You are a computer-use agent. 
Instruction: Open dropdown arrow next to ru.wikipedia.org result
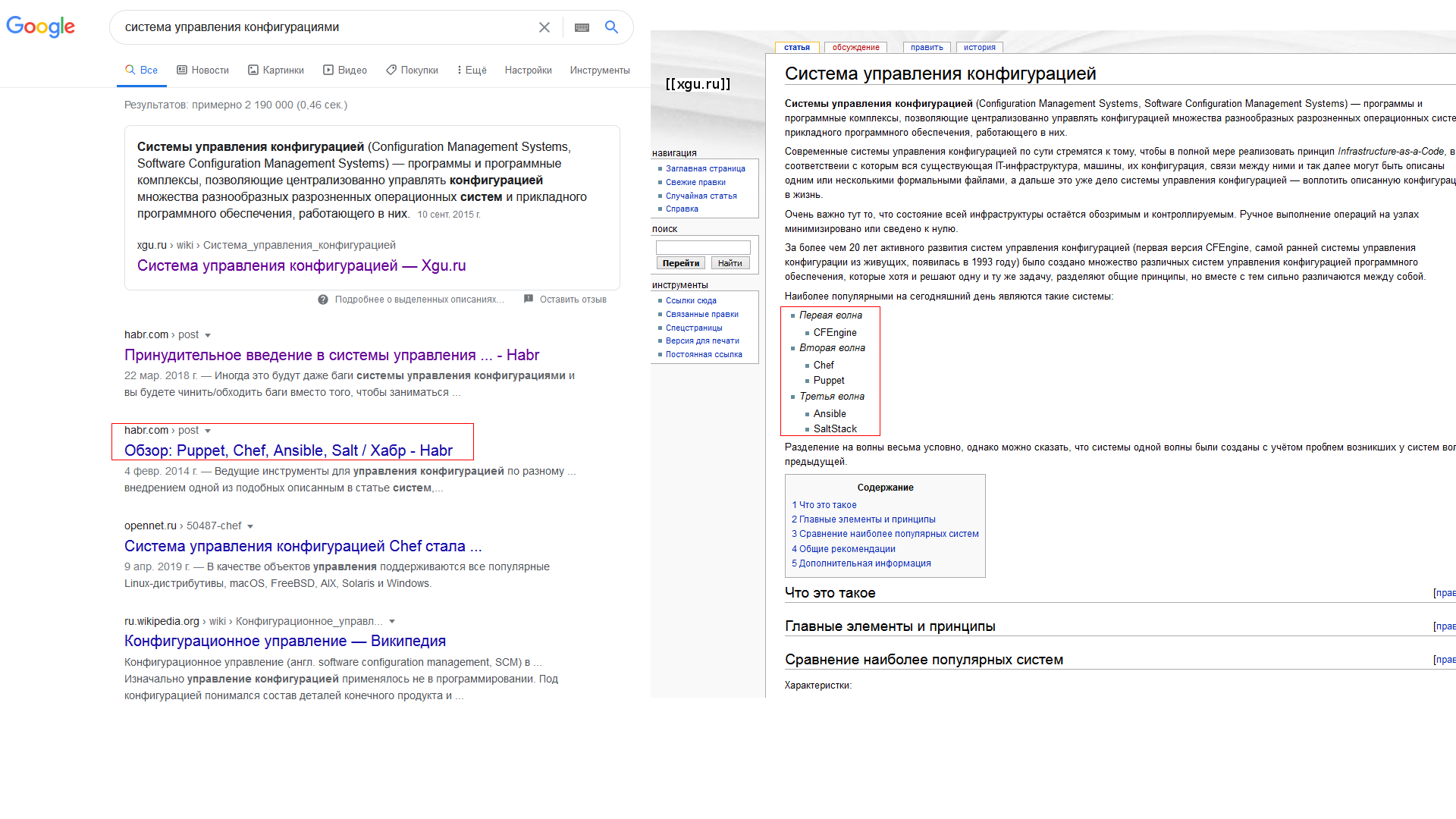click(x=392, y=622)
